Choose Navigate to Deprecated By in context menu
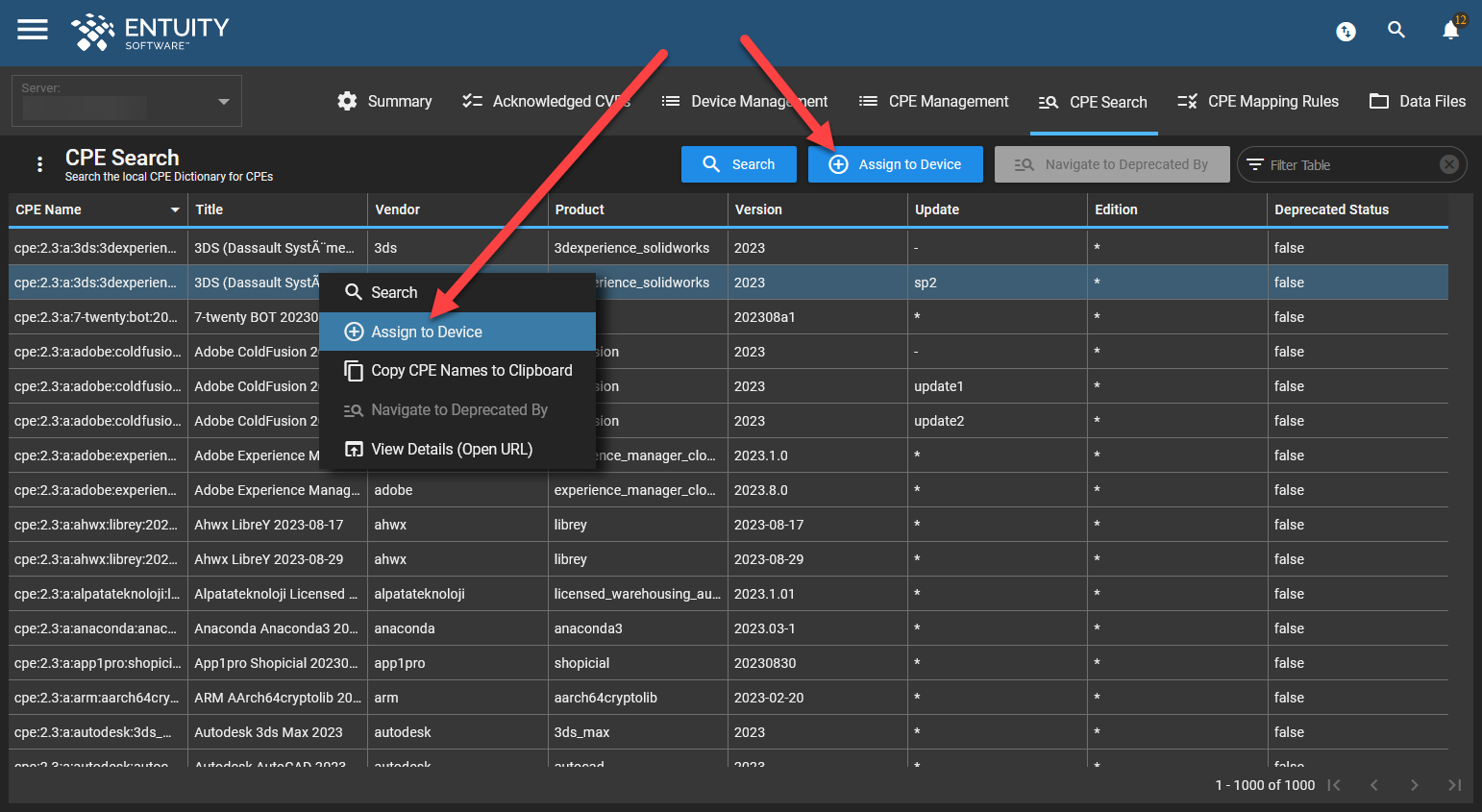Image resolution: width=1482 pixels, height=812 pixels. point(457,409)
